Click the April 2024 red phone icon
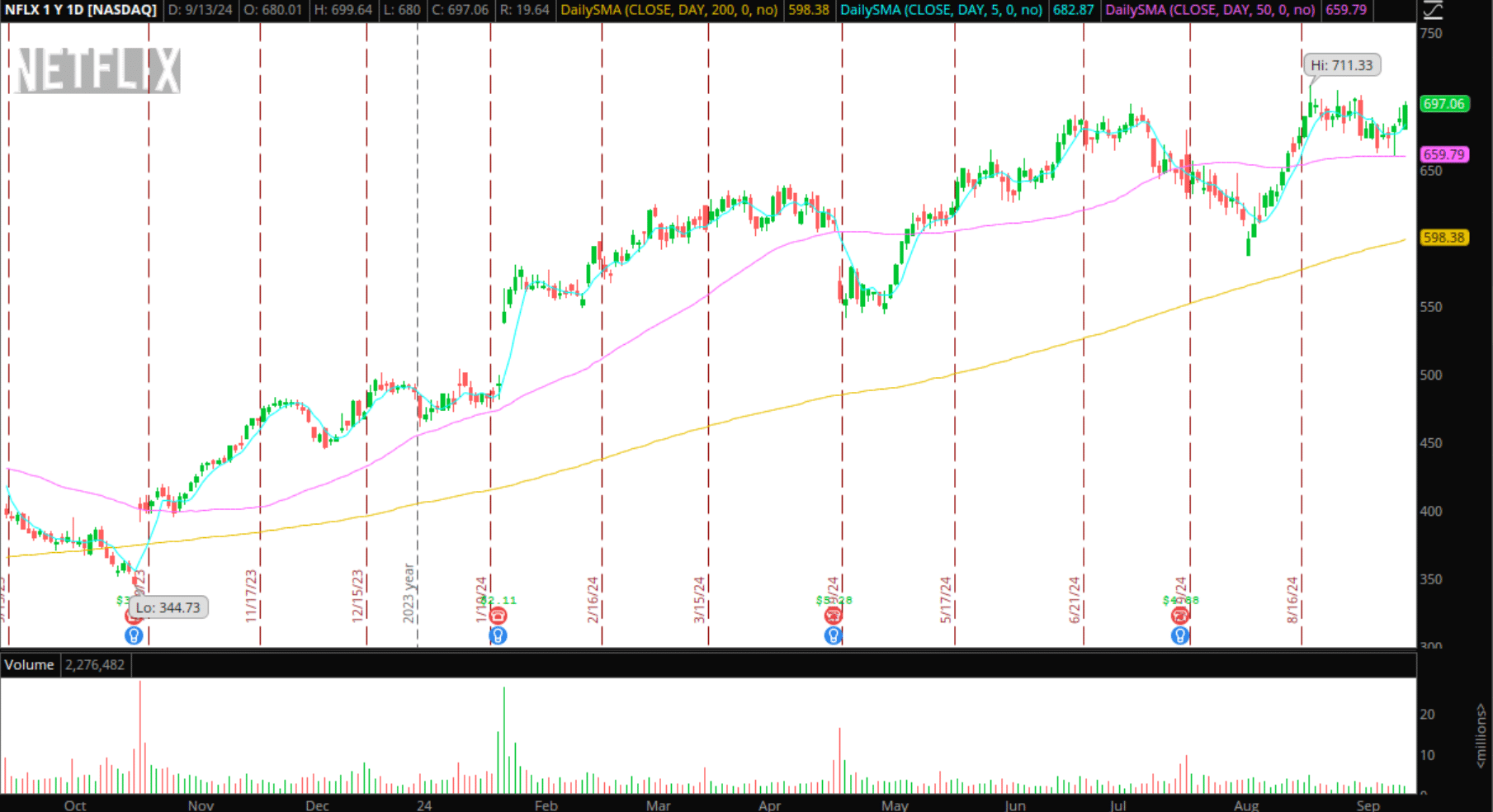 pyautogui.click(x=834, y=616)
